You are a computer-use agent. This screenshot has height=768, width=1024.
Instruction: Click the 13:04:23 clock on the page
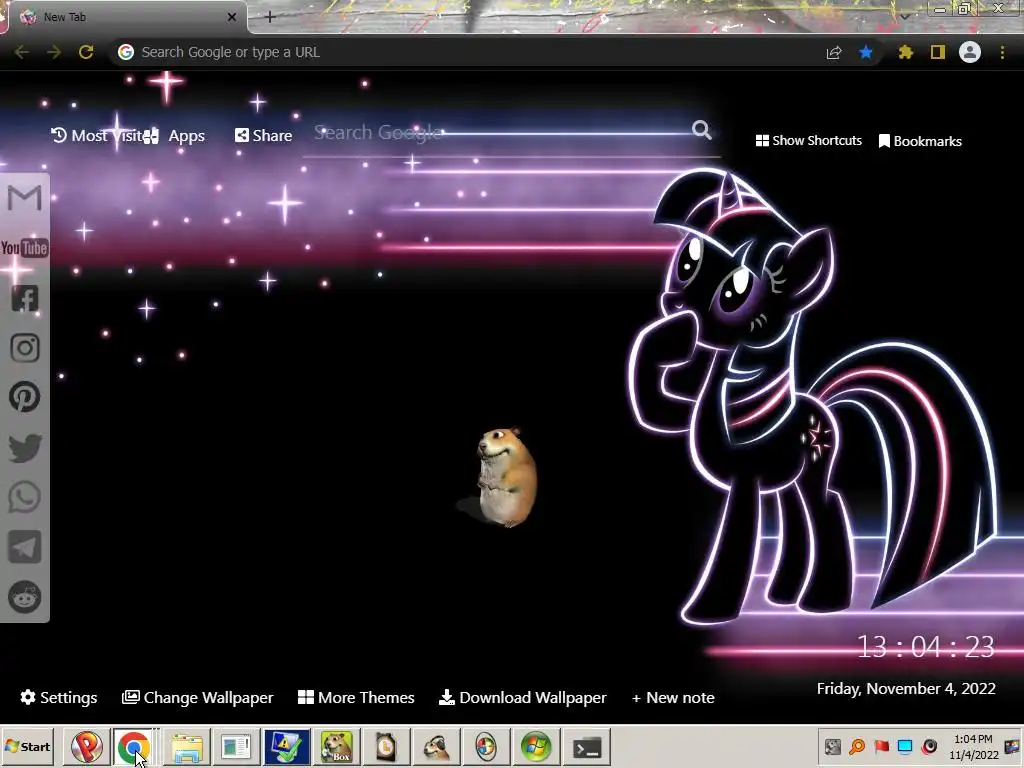(x=925, y=647)
